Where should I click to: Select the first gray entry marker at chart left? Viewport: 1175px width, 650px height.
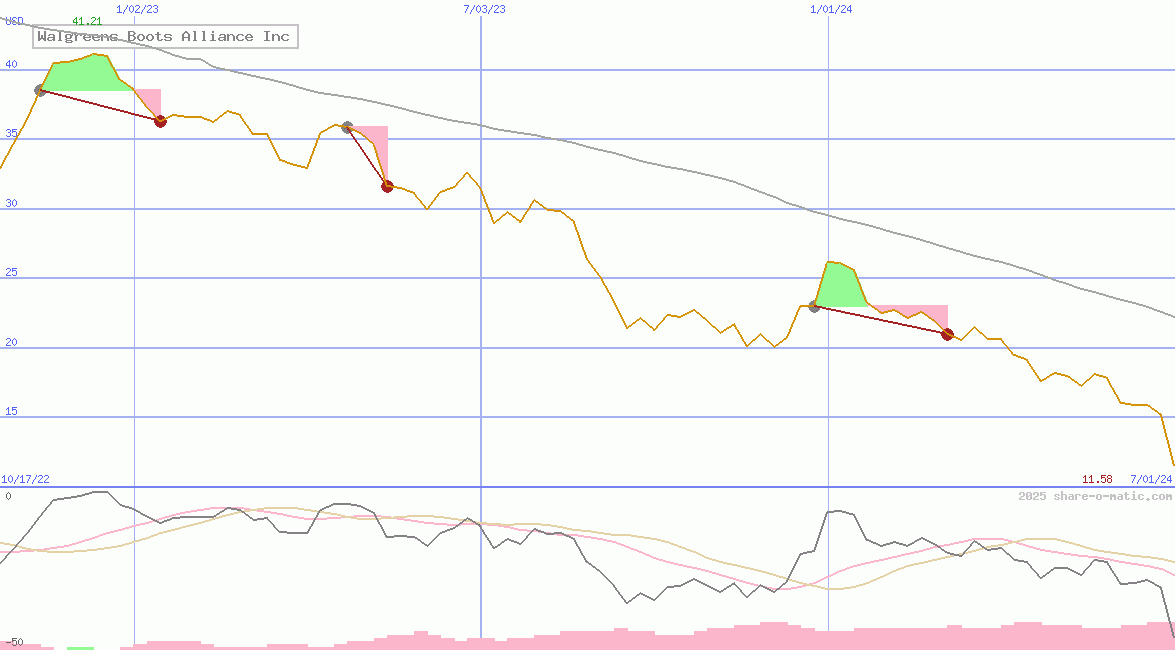tap(40, 90)
